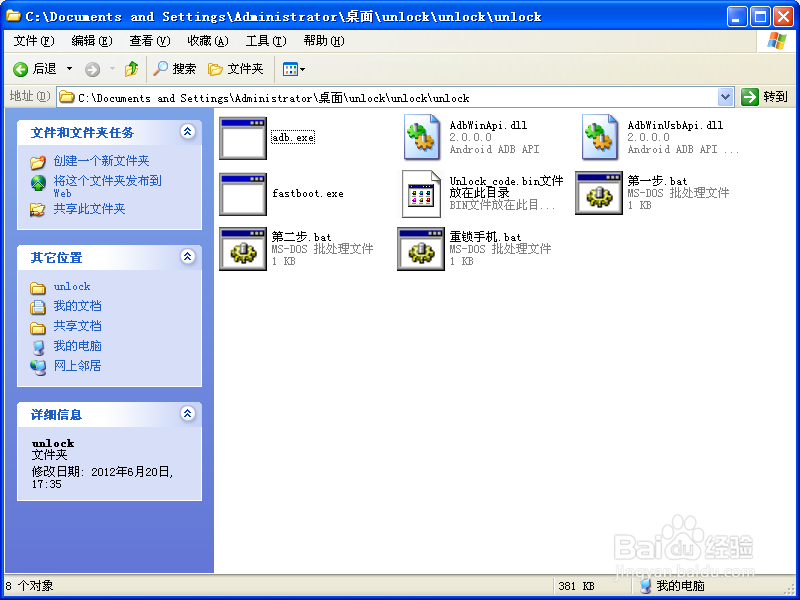Screen dimensions: 800x600
Task: Click 创建一个新文件夹 link
Action: tap(102, 161)
